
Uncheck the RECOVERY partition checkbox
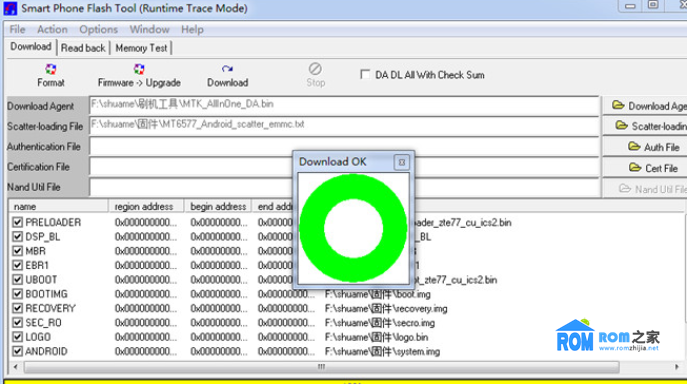pyautogui.click(x=17, y=308)
